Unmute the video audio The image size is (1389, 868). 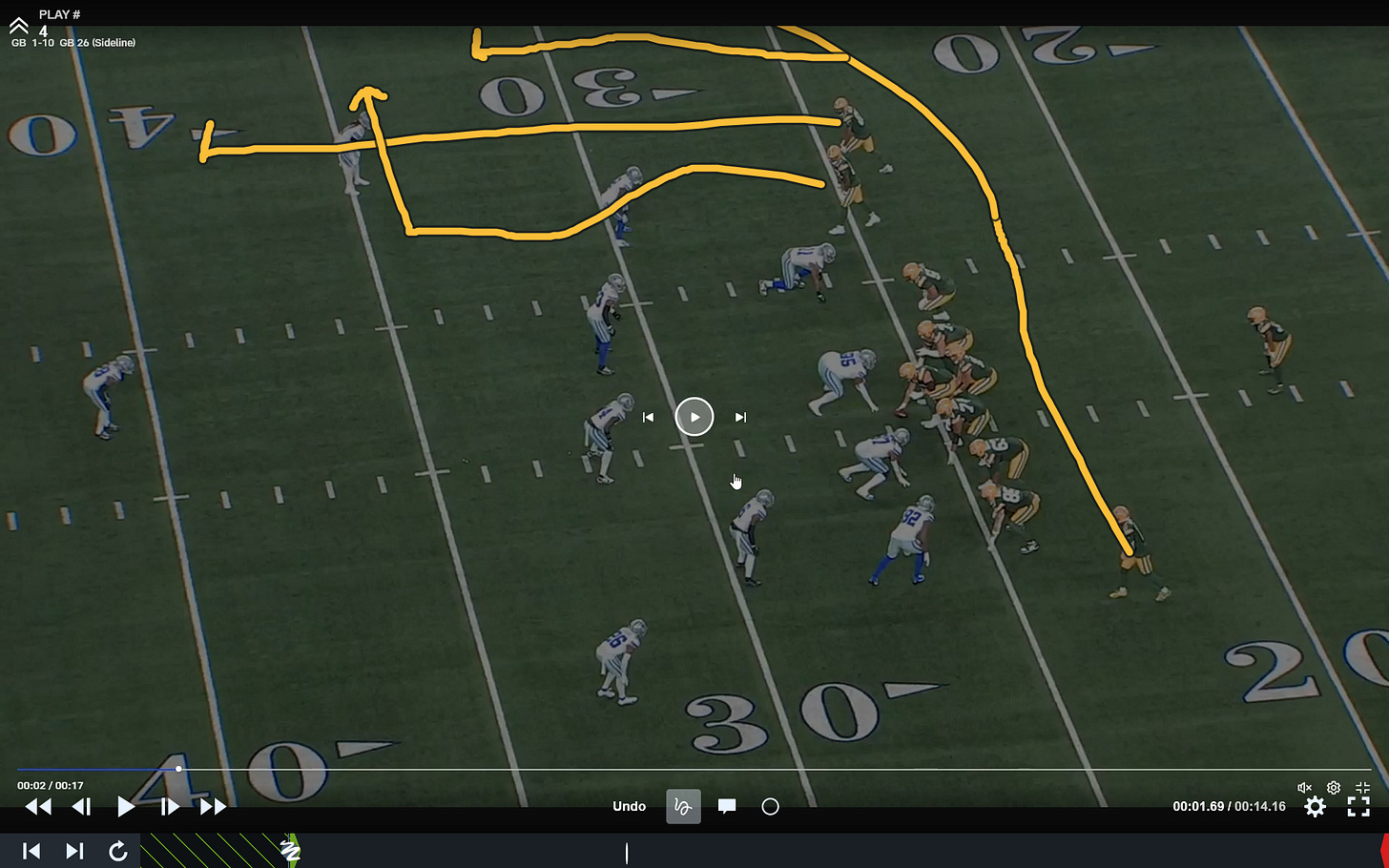click(1305, 788)
